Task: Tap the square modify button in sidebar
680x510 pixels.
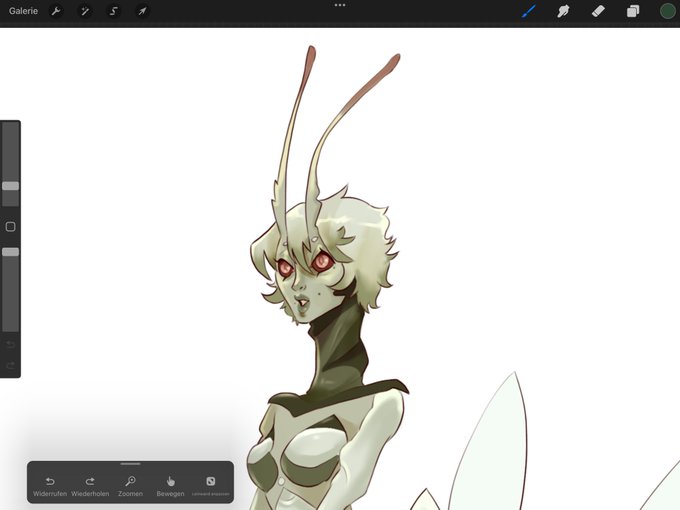Action: [10, 226]
